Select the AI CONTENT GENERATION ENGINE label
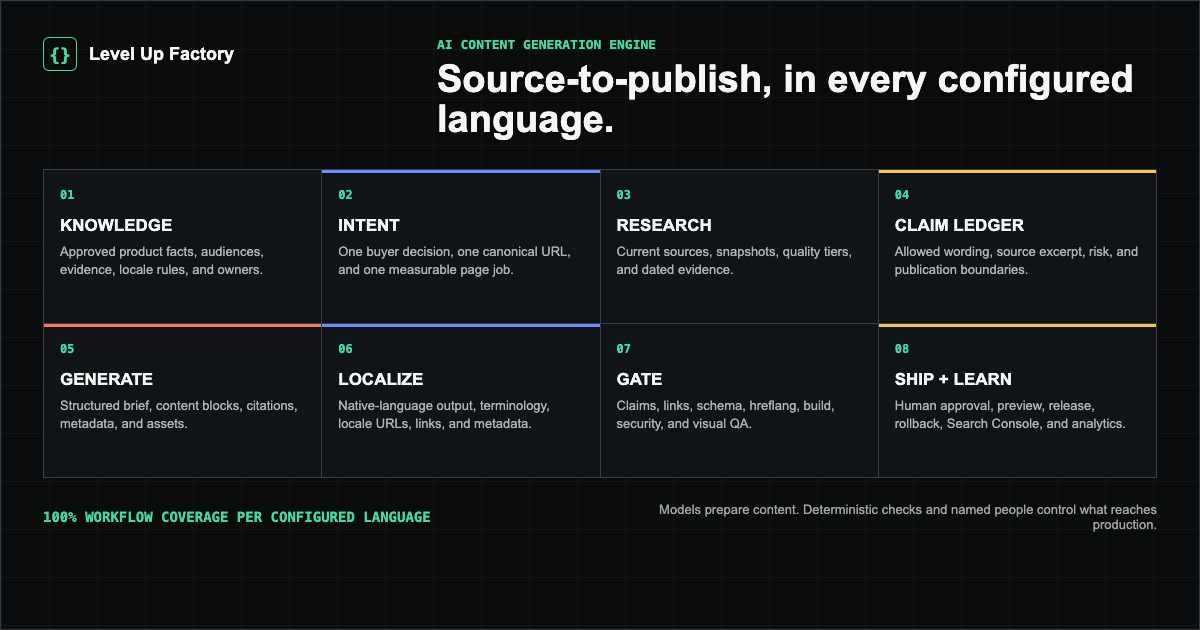 [x=546, y=45]
